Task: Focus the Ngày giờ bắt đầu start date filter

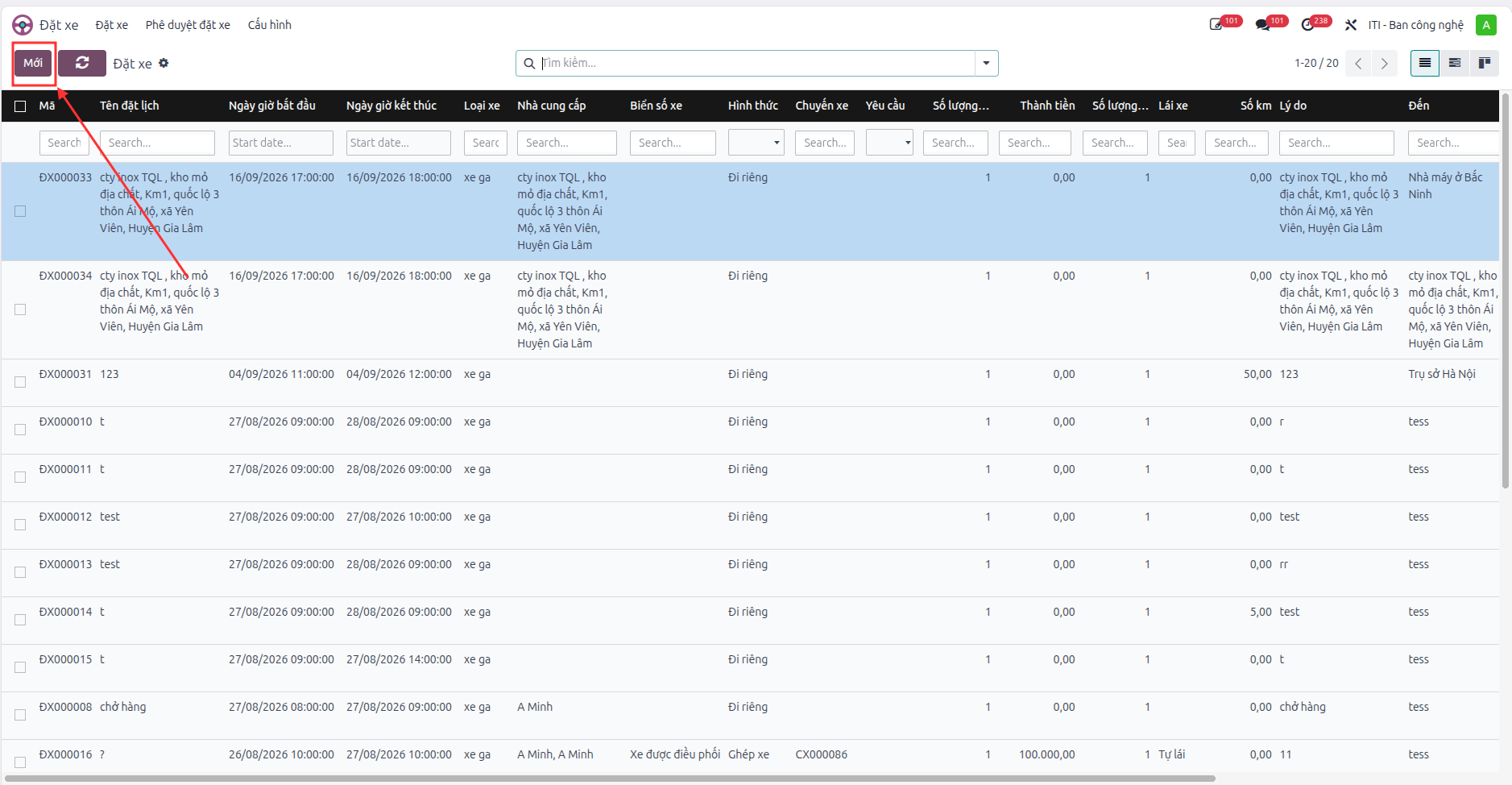Action: pos(280,143)
